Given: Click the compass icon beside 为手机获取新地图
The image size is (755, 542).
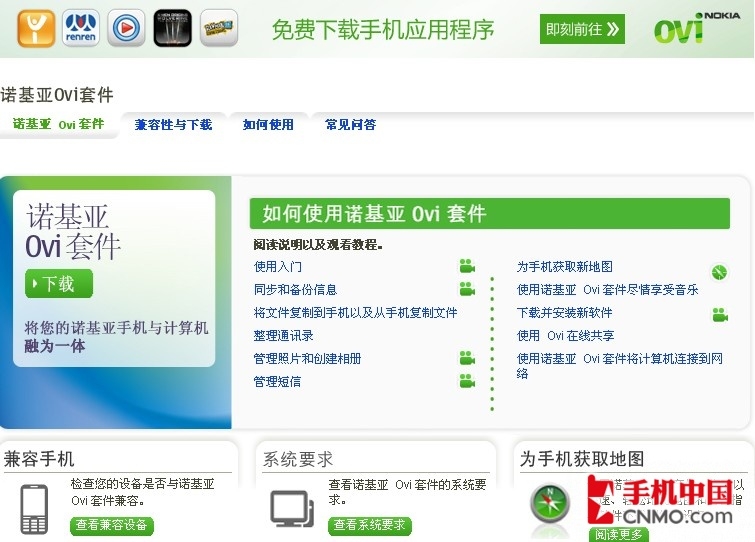Looking at the screenshot, I should [x=719, y=272].
